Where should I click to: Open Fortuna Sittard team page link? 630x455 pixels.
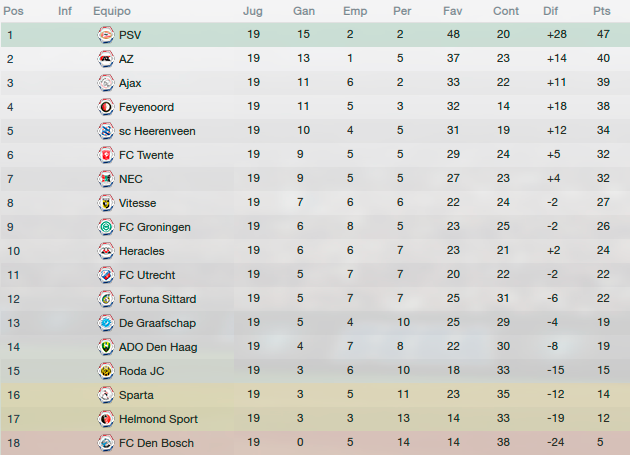point(158,299)
